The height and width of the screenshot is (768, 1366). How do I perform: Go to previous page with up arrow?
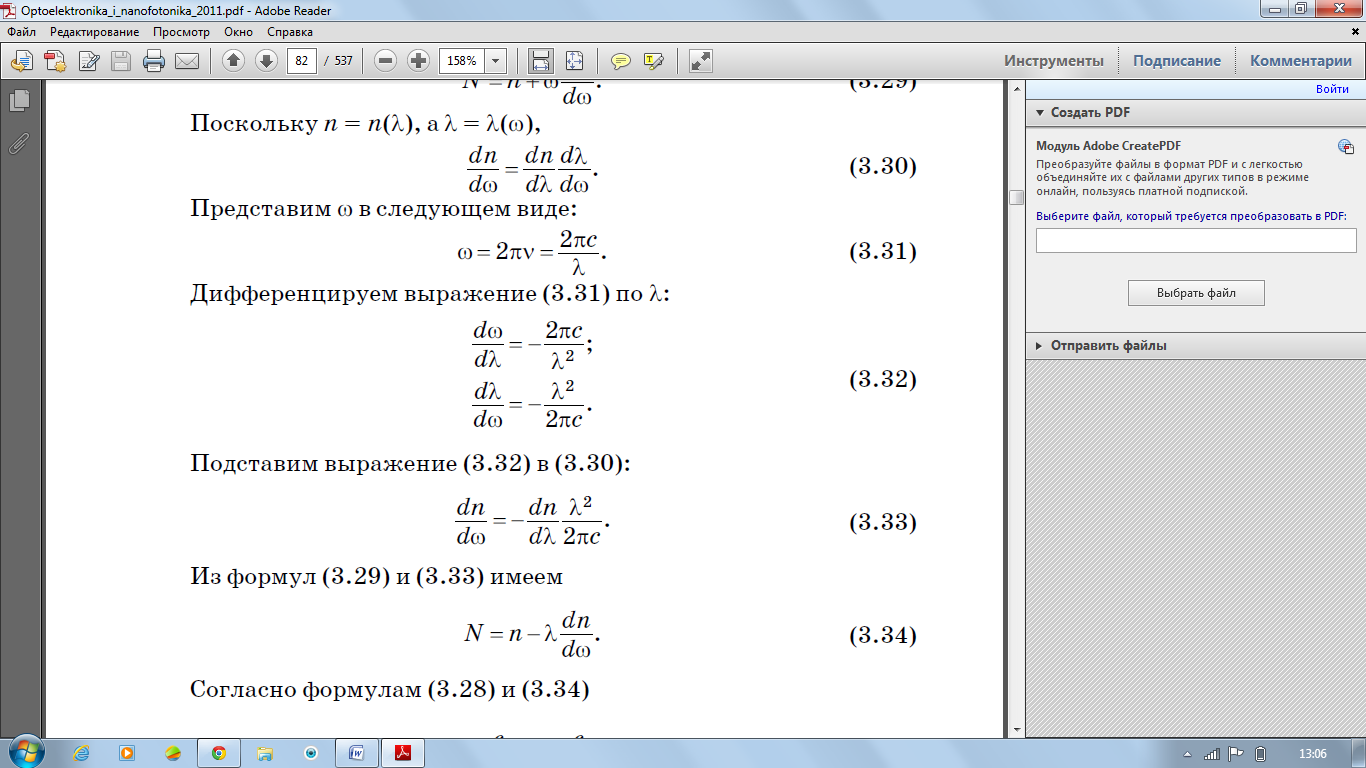(233, 61)
